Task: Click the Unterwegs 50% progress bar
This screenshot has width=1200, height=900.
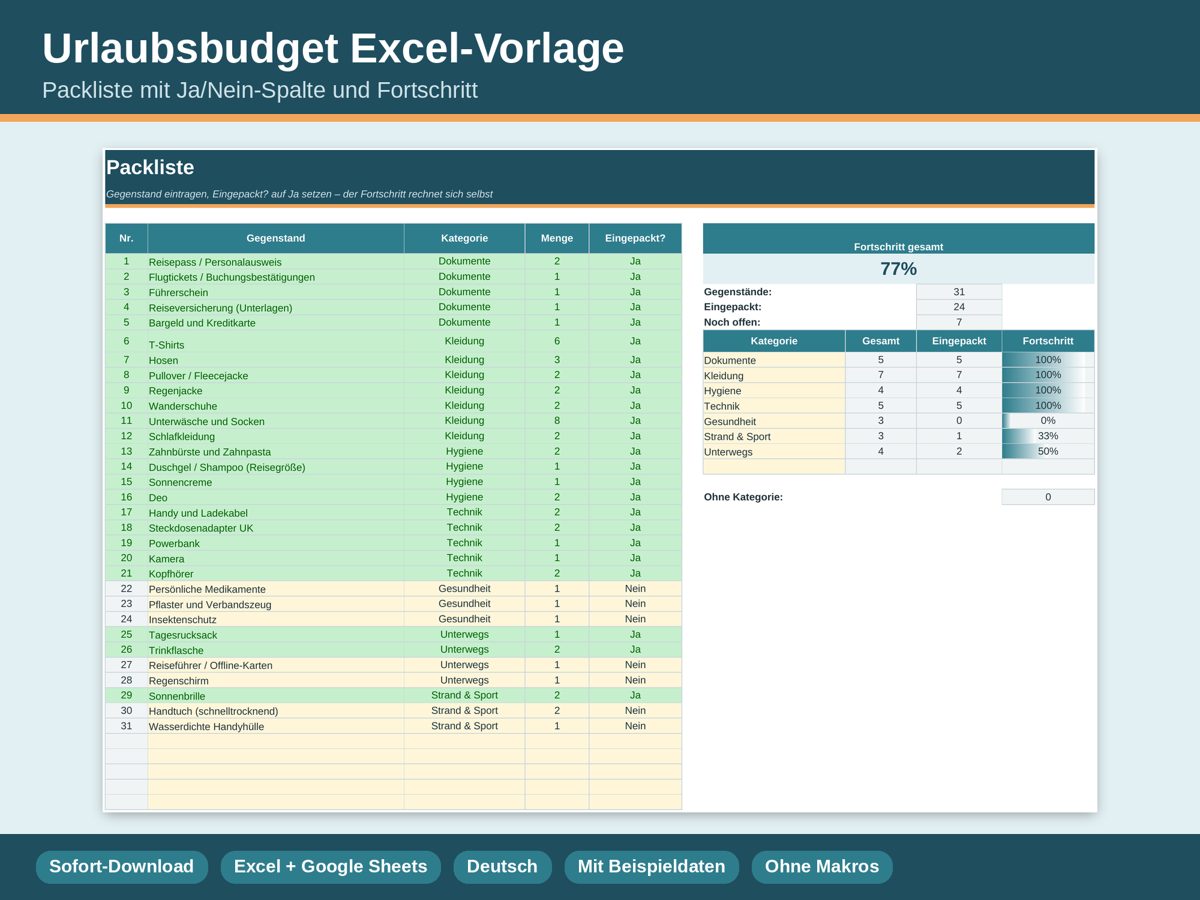Action: coord(1048,451)
